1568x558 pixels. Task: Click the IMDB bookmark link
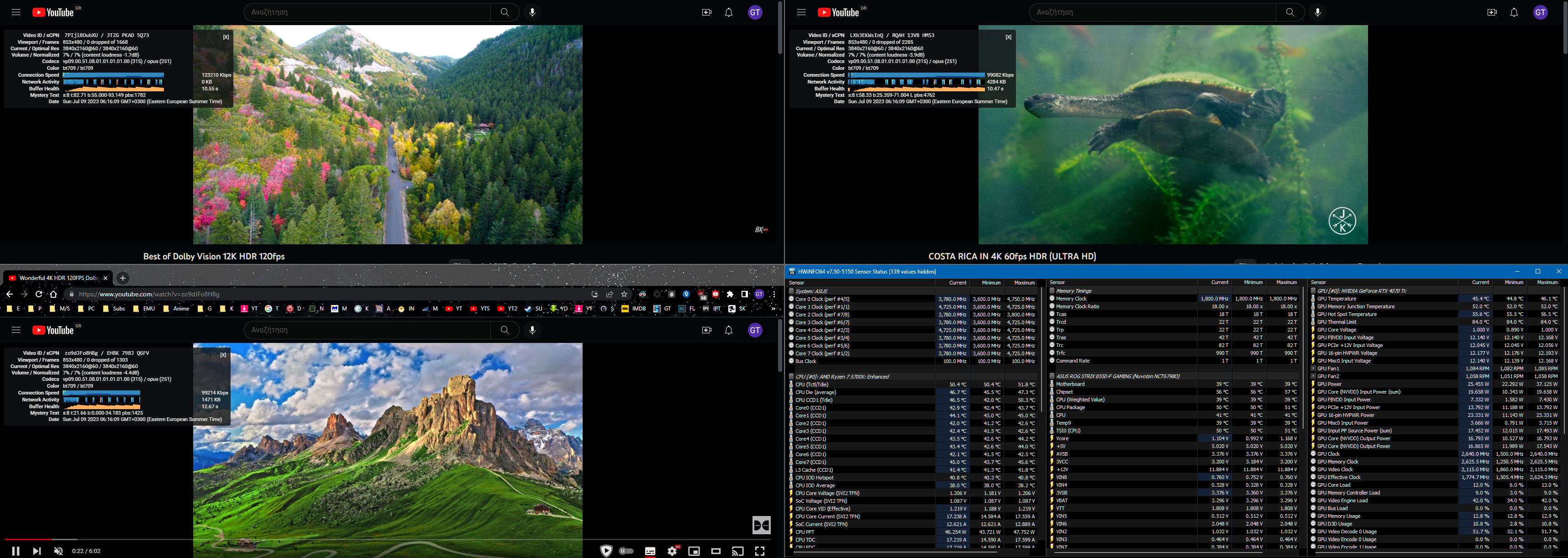[x=634, y=309]
